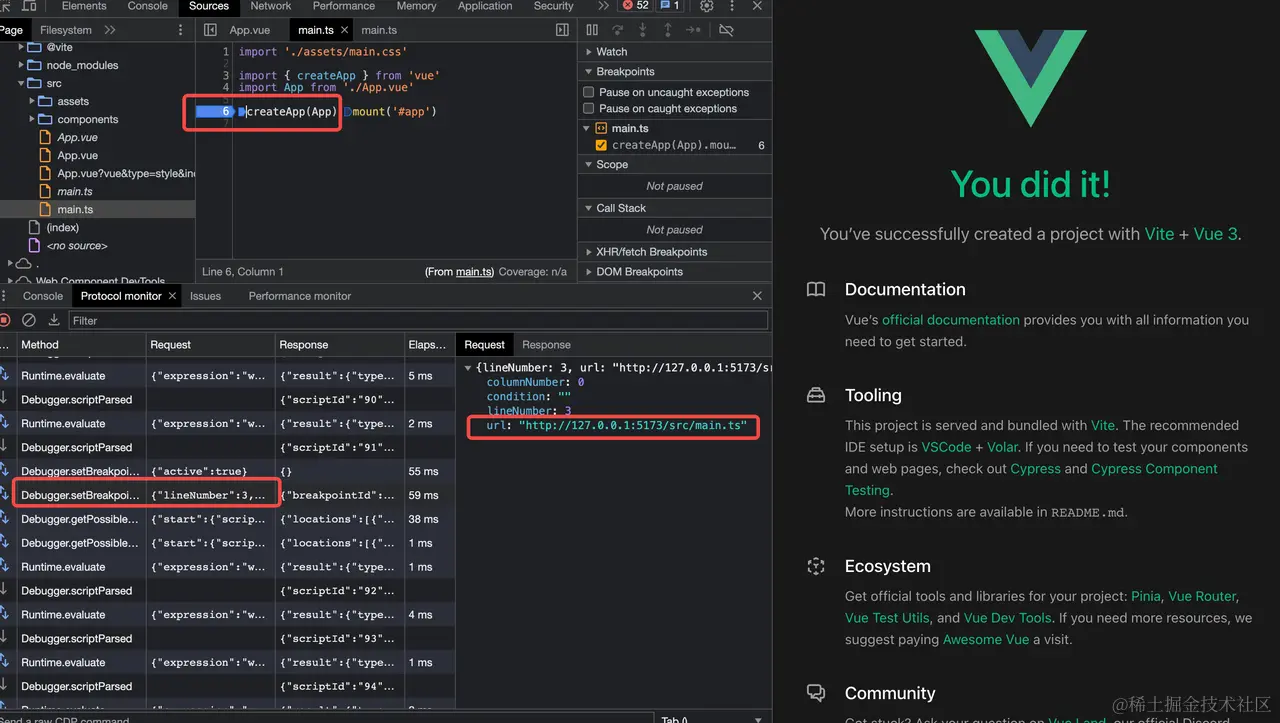Click the step over next function call icon
This screenshot has height=723, width=1280.
pos(617,31)
